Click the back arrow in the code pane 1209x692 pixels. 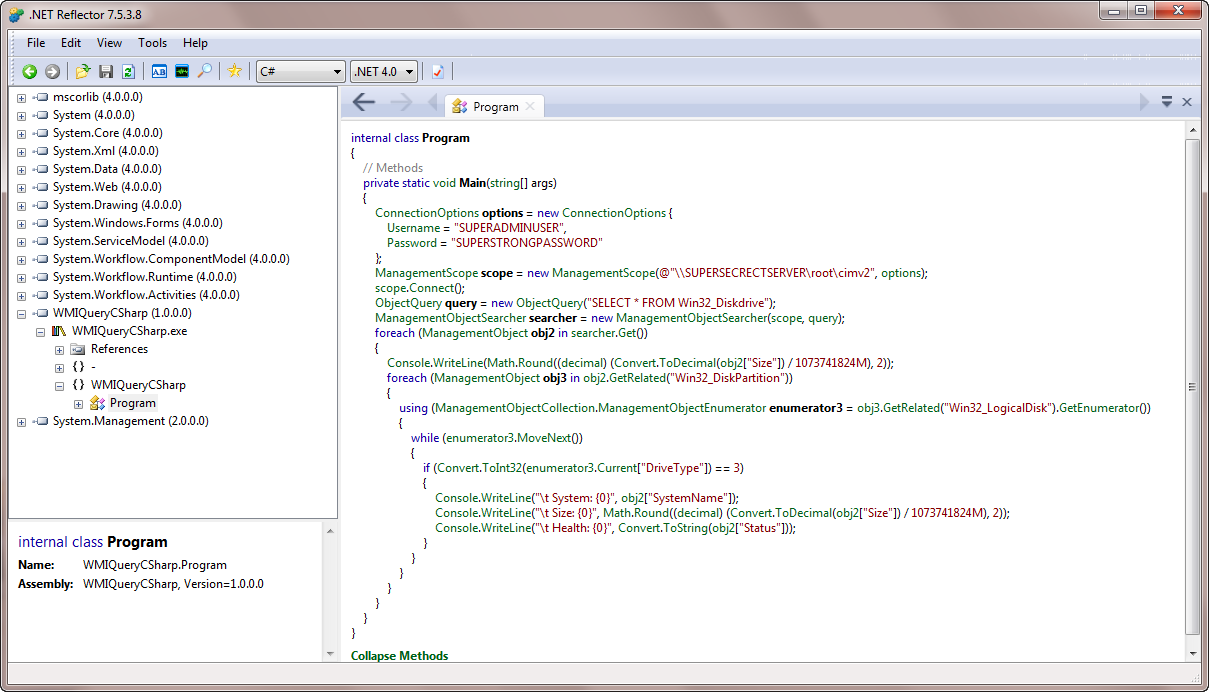(364, 102)
